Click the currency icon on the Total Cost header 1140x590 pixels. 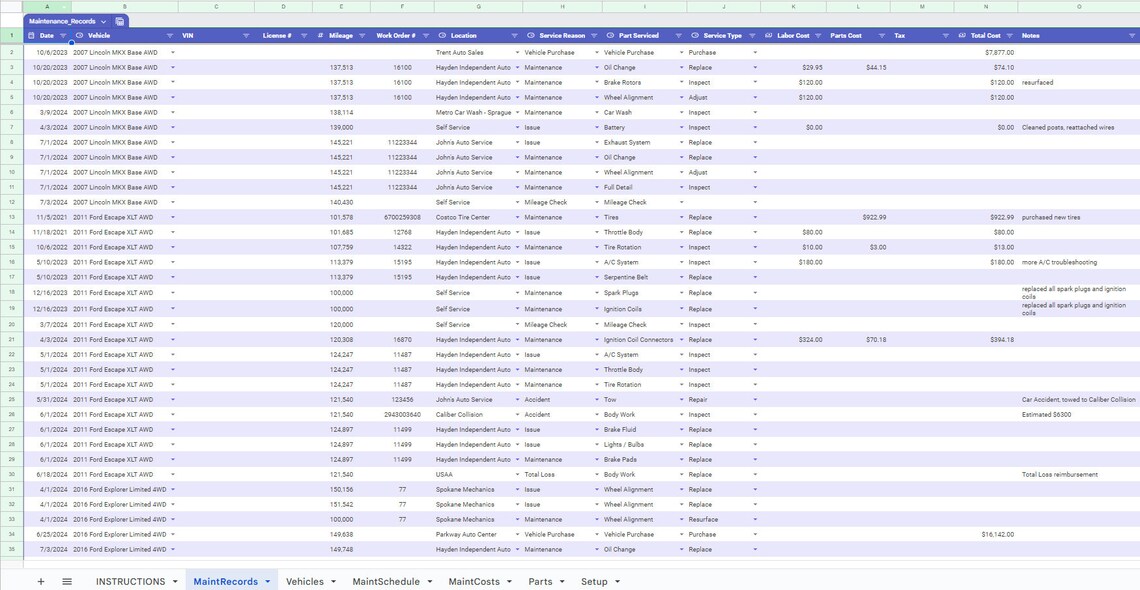coord(961,35)
